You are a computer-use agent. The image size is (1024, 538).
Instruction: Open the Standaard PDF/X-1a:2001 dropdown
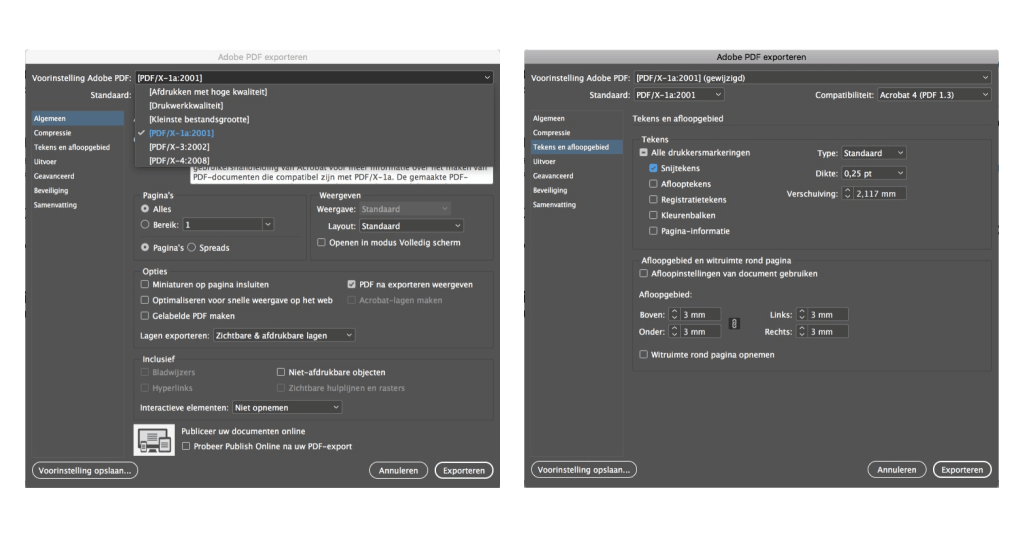pos(679,95)
